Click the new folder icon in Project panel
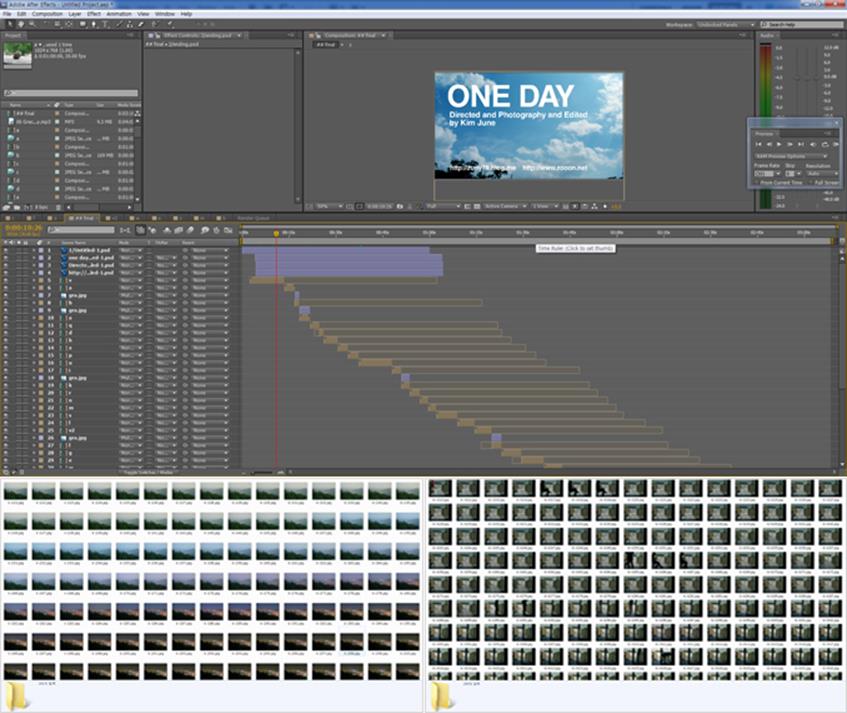Image resolution: width=847 pixels, height=713 pixels. tap(17, 207)
